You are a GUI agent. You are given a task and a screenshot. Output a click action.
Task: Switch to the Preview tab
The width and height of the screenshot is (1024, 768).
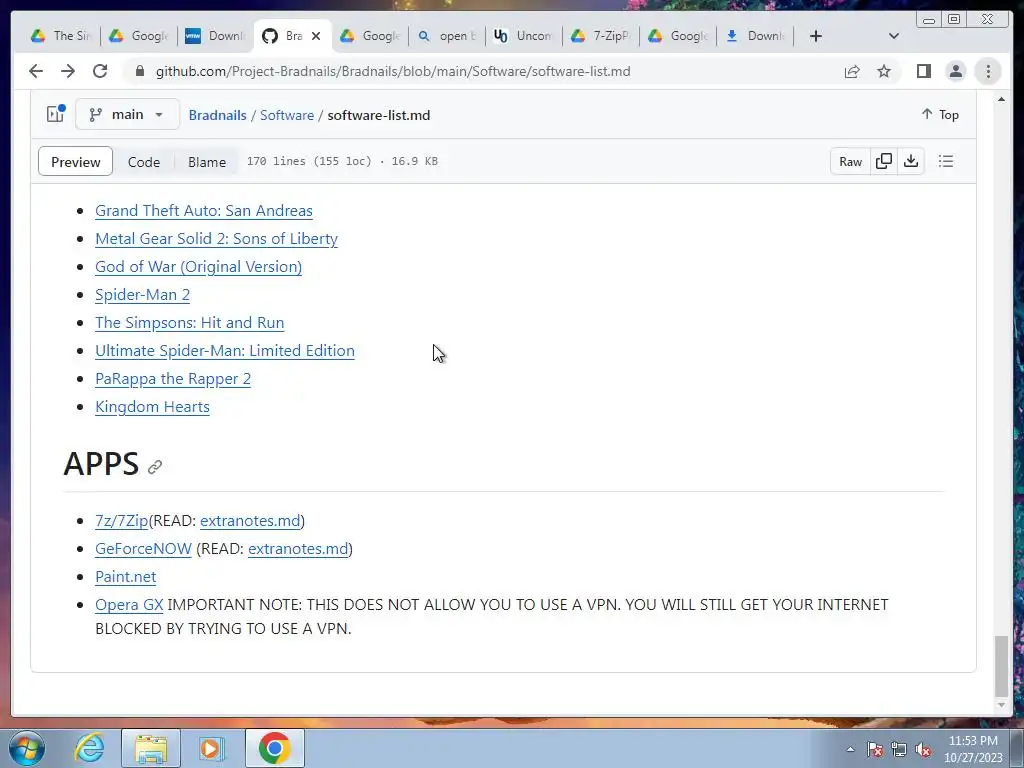point(76,162)
